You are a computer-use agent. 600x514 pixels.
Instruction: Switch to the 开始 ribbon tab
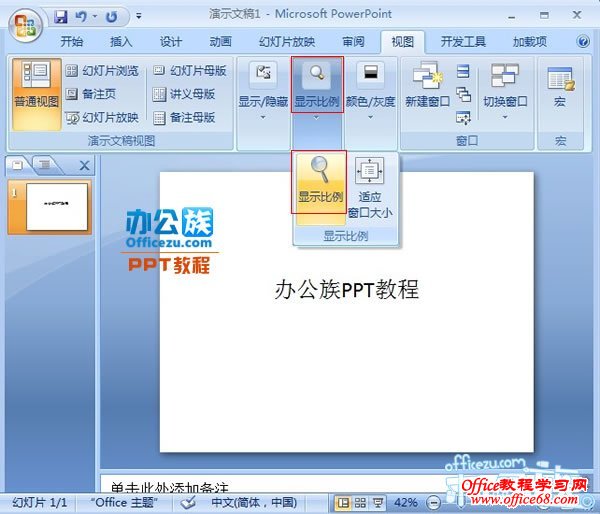(x=72, y=41)
